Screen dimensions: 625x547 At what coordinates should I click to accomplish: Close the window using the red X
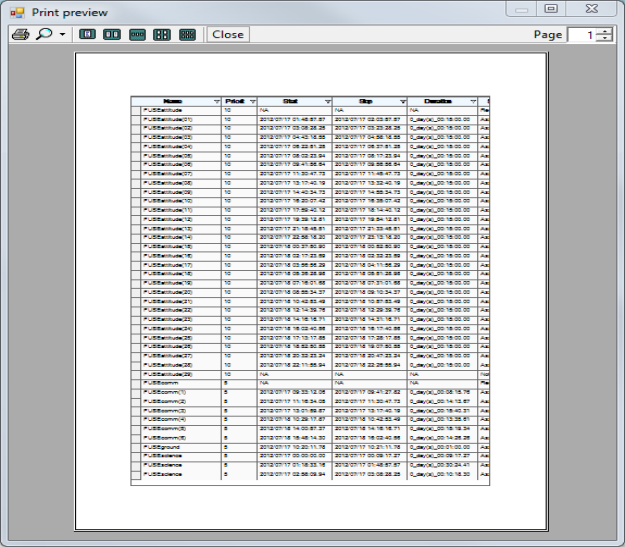coord(591,8)
